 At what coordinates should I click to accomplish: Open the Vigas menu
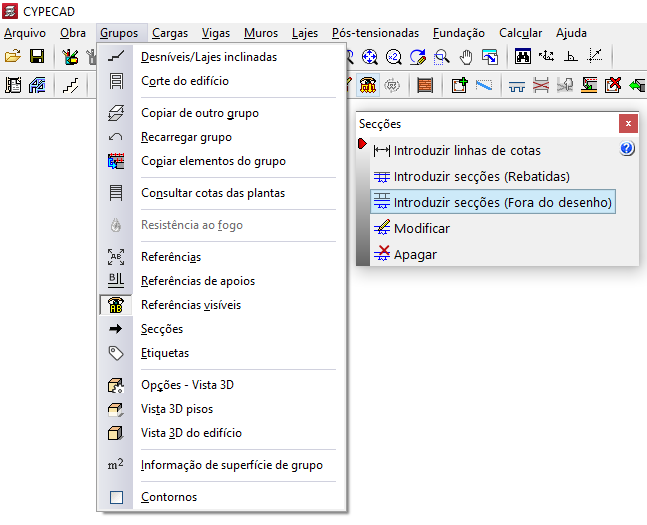point(215,33)
